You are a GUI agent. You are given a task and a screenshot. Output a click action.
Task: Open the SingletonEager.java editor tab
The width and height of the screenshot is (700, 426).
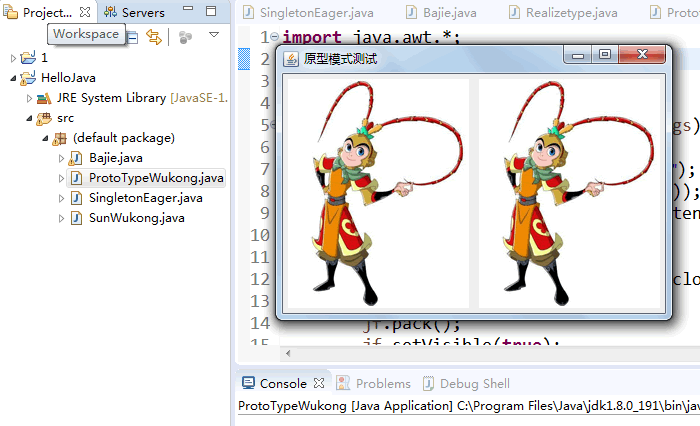(x=314, y=13)
